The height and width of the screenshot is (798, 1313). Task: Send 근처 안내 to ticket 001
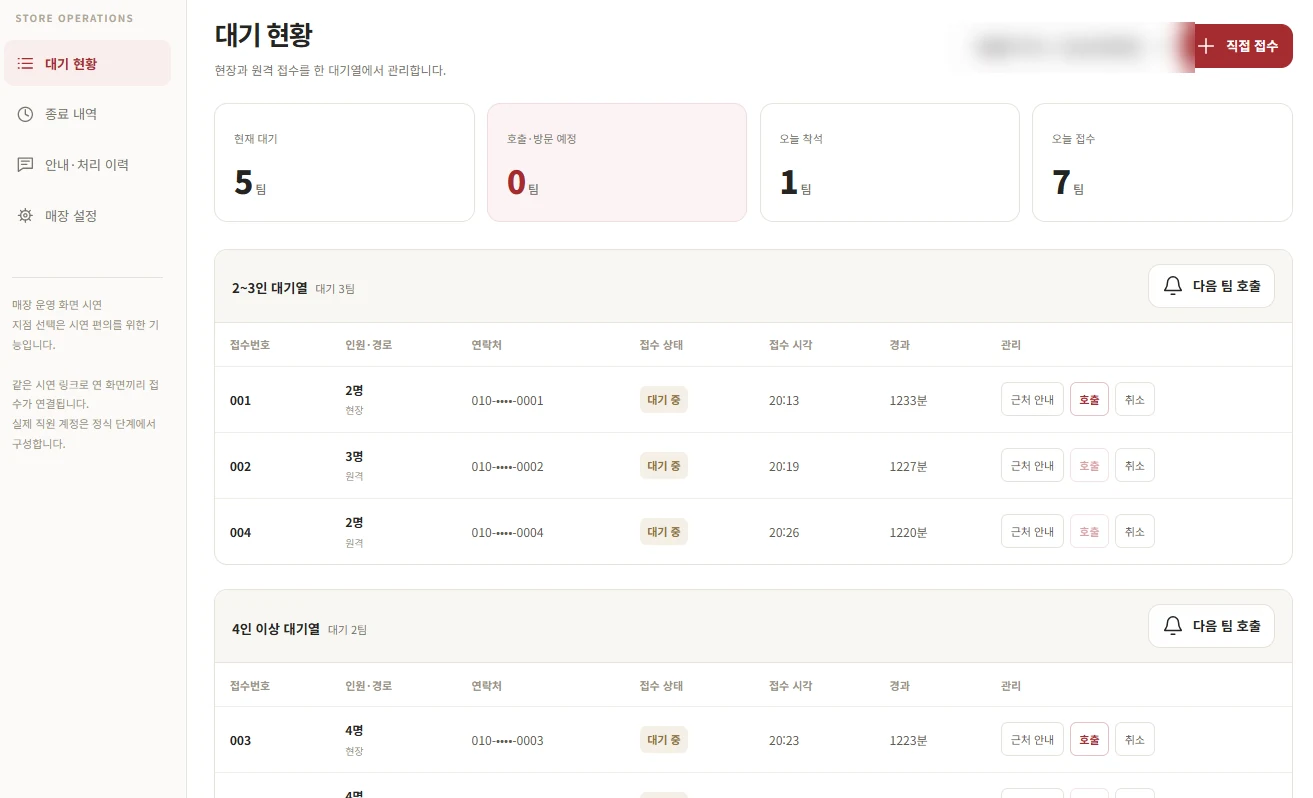click(1032, 400)
